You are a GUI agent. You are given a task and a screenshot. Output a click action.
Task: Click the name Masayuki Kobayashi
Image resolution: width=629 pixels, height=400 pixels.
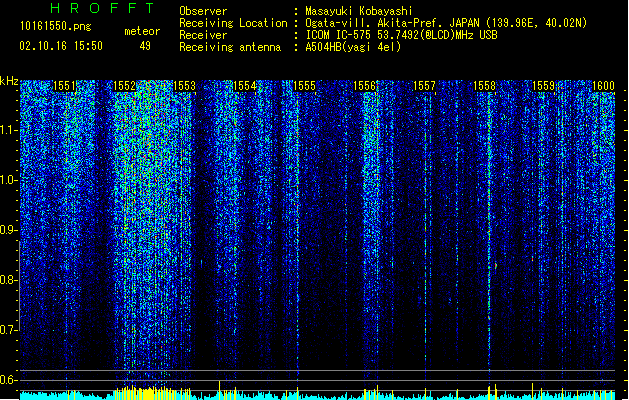pos(359,11)
